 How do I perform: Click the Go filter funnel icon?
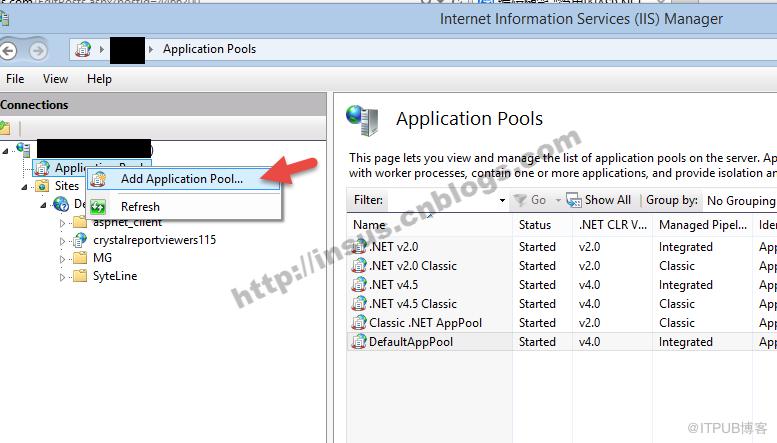click(520, 200)
